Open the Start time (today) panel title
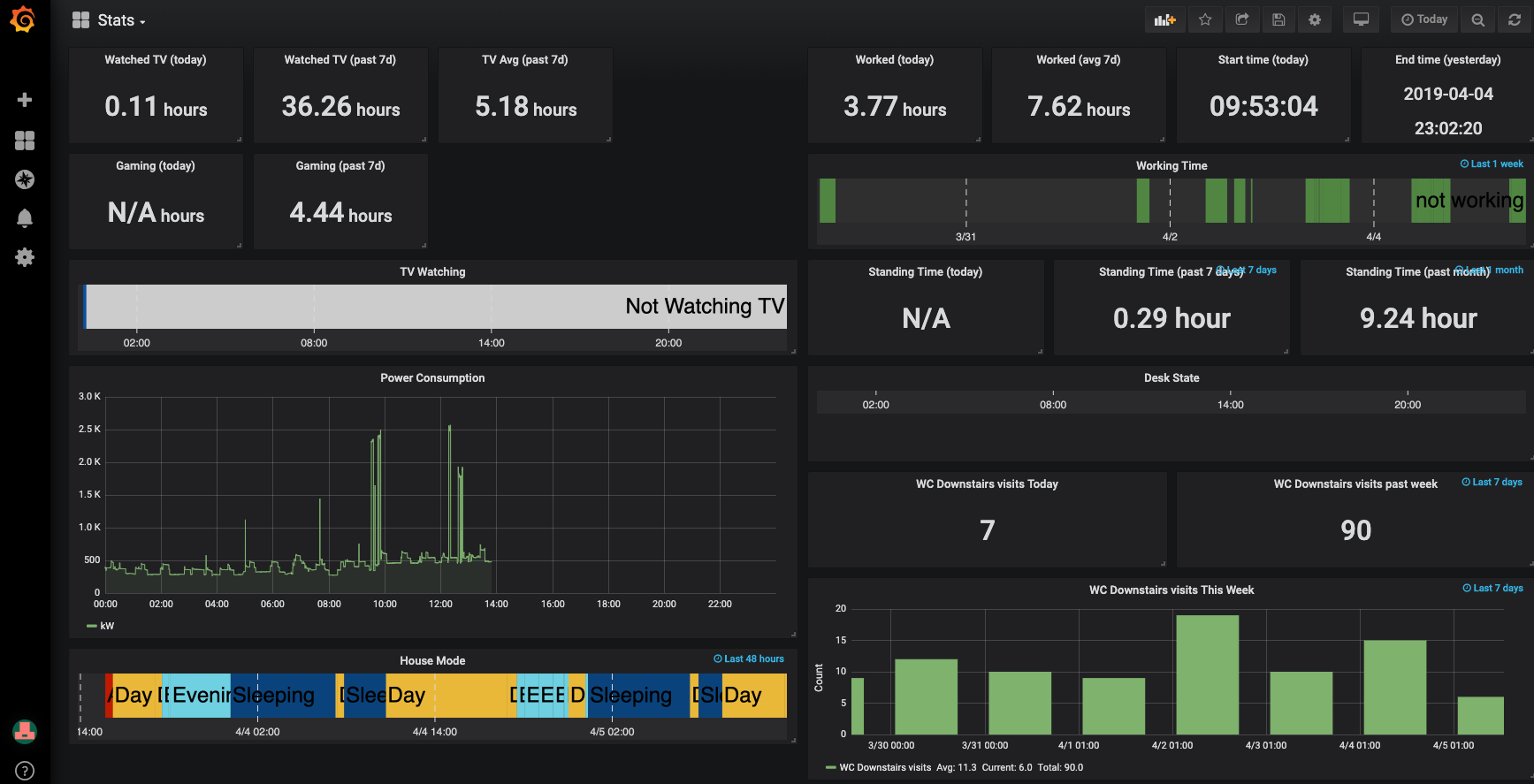The height and width of the screenshot is (784, 1534). click(1263, 60)
